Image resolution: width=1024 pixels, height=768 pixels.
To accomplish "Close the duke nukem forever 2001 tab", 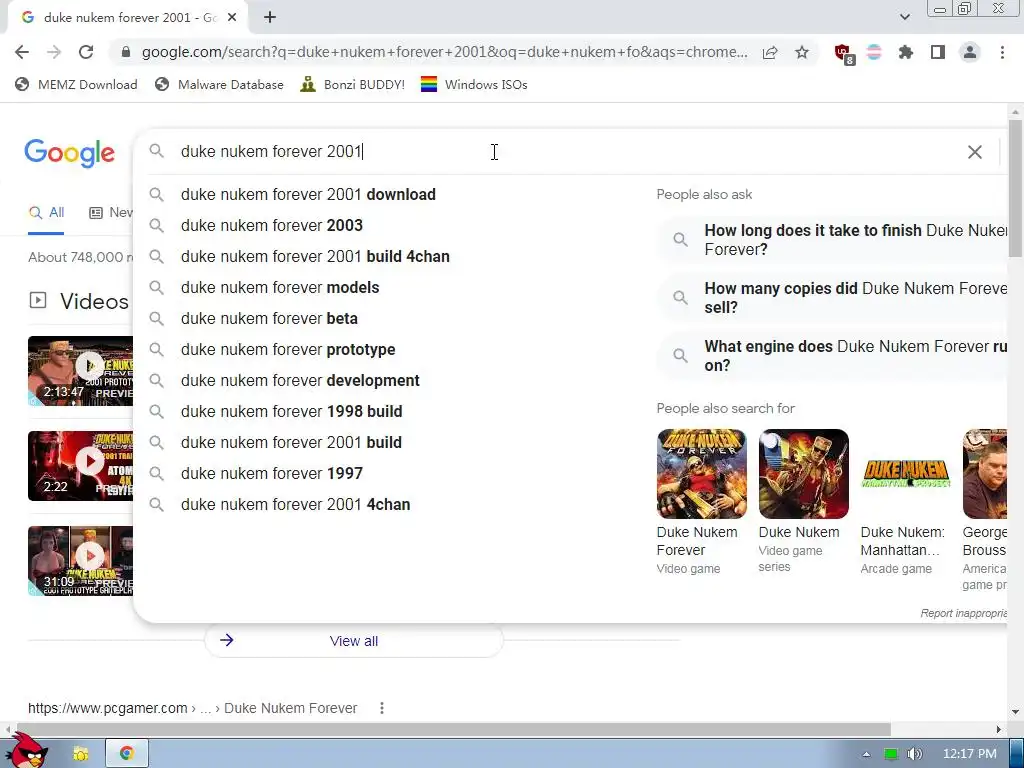I will point(232,18).
